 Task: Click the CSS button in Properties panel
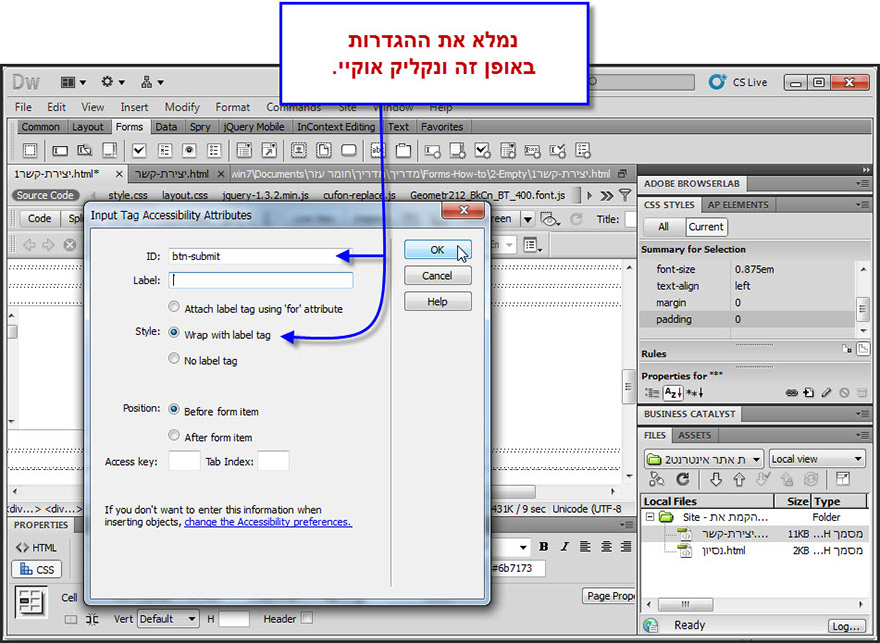tap(38, 568)
